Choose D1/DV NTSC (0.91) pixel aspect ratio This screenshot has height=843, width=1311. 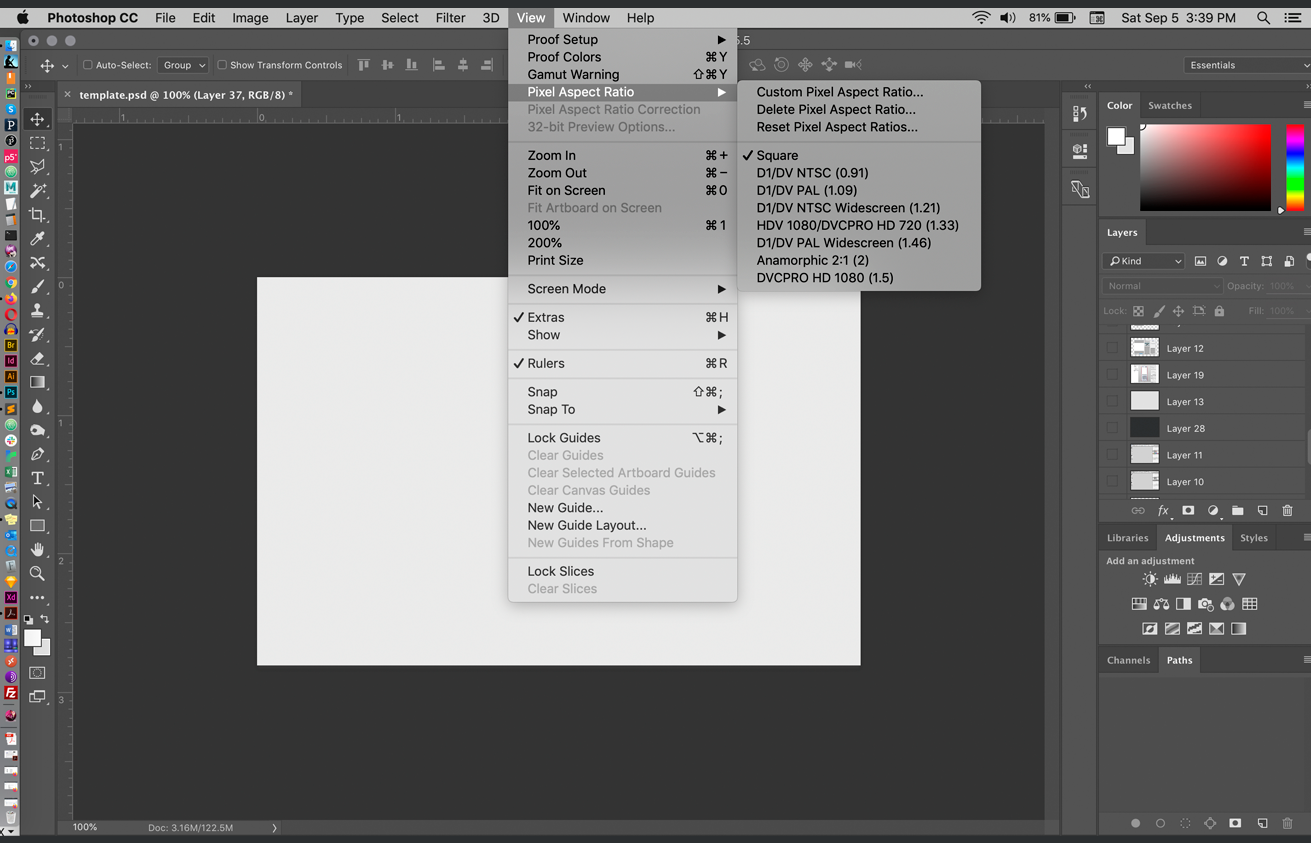[x=859, y=173]
